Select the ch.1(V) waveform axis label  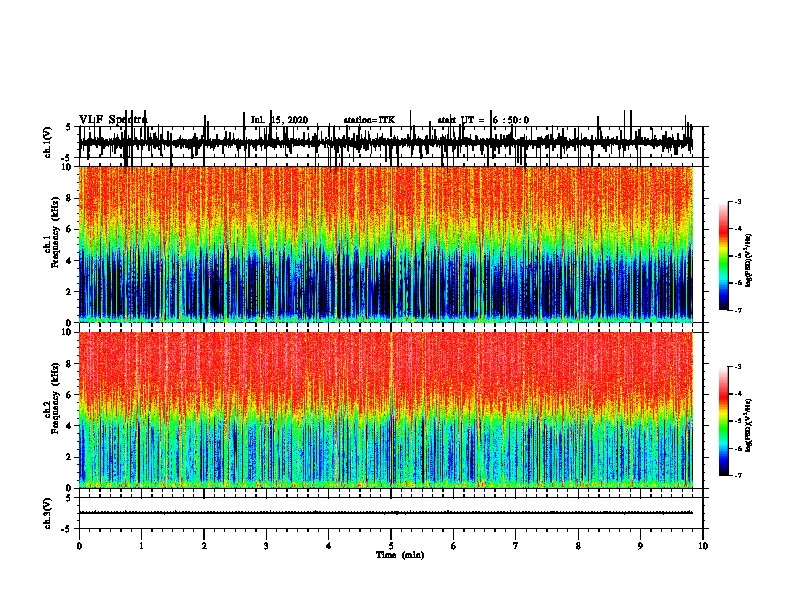click(x=47, y=142)
